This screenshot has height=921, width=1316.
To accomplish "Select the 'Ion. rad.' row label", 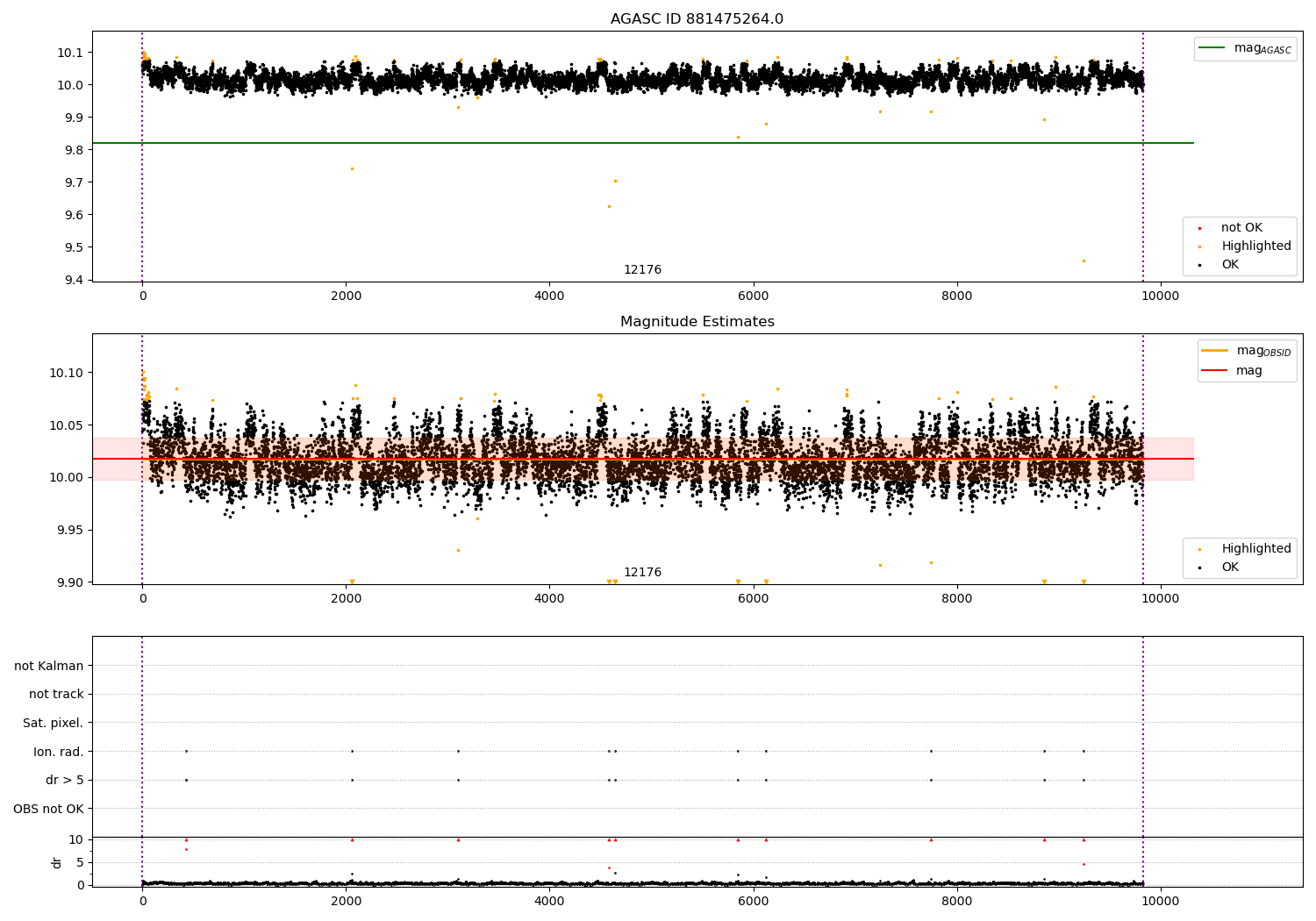I will tap(59, 752).
